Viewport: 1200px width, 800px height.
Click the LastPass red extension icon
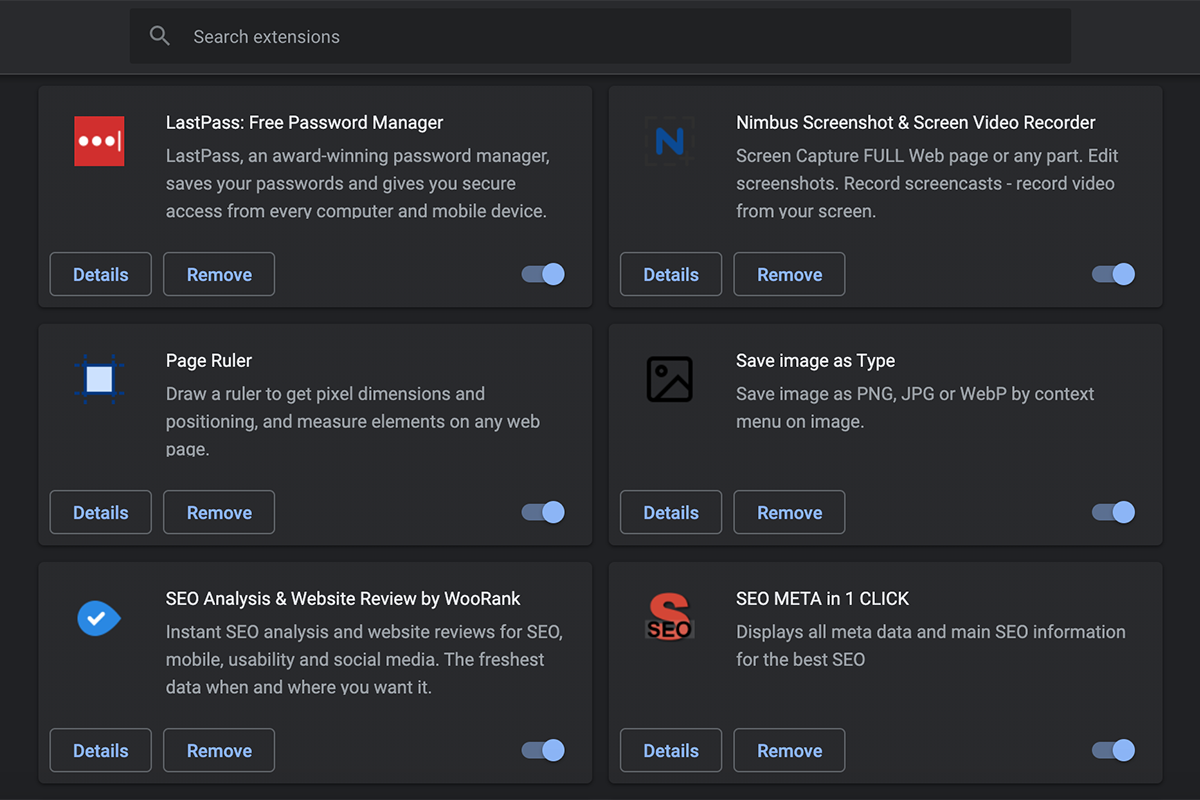[x=99, y=141]
